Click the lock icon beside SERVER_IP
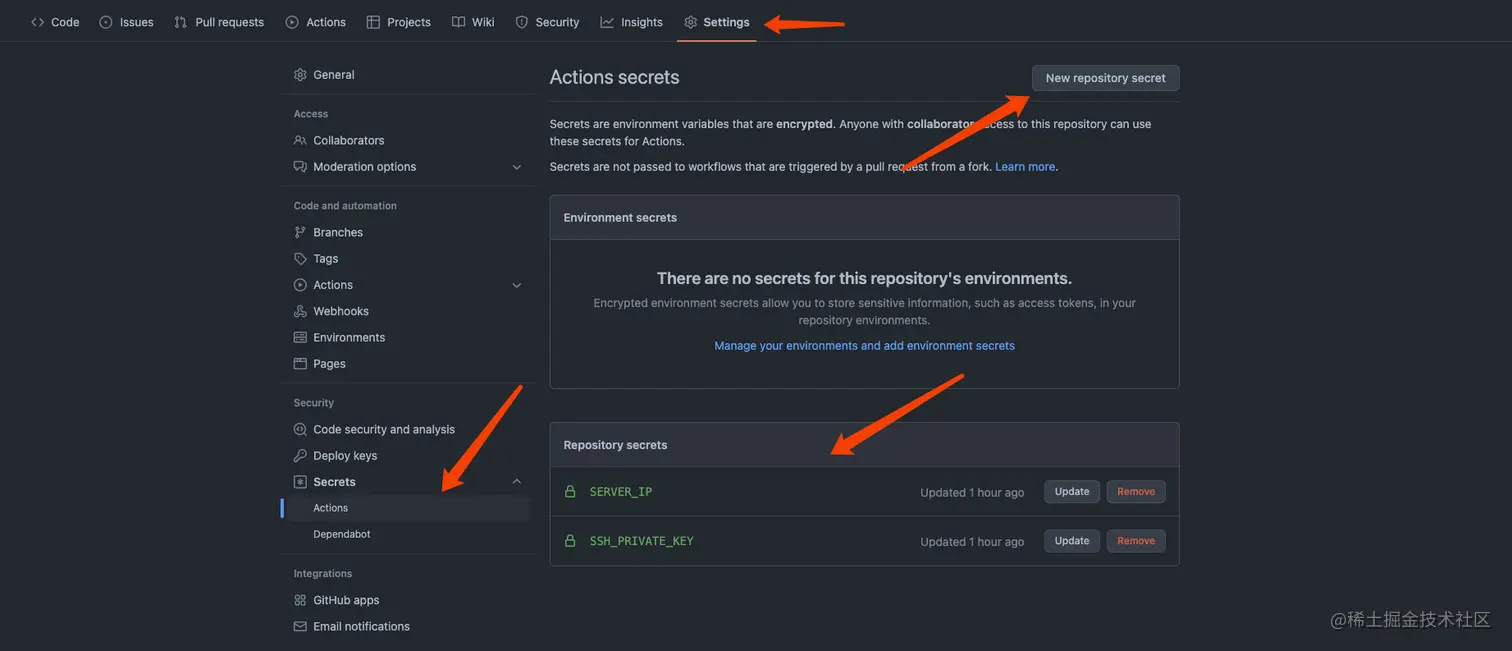The width and height of the screenshot is (1512, 651). click(570, 492)
